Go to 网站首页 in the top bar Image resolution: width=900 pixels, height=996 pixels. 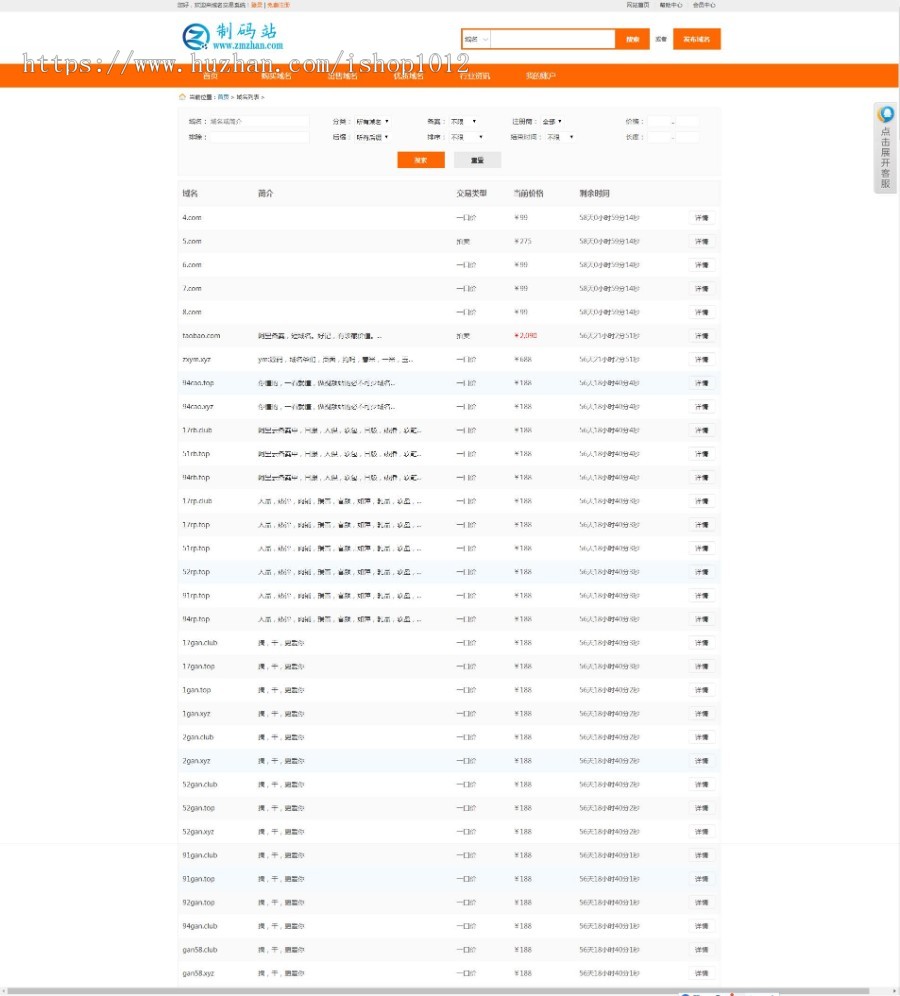tap(638, 4)
